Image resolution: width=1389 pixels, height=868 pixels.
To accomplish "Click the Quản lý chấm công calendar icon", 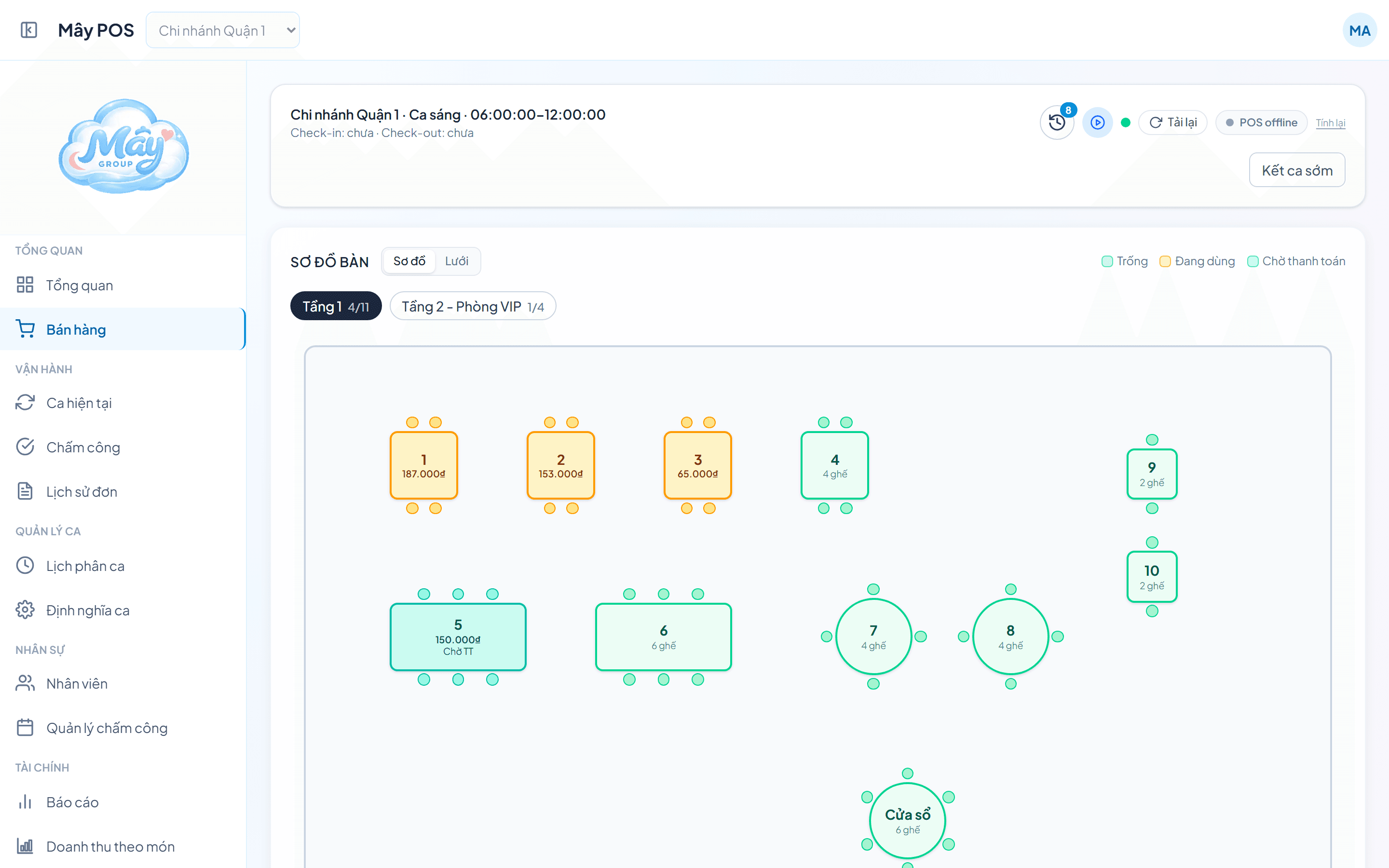I will (25, 727).
